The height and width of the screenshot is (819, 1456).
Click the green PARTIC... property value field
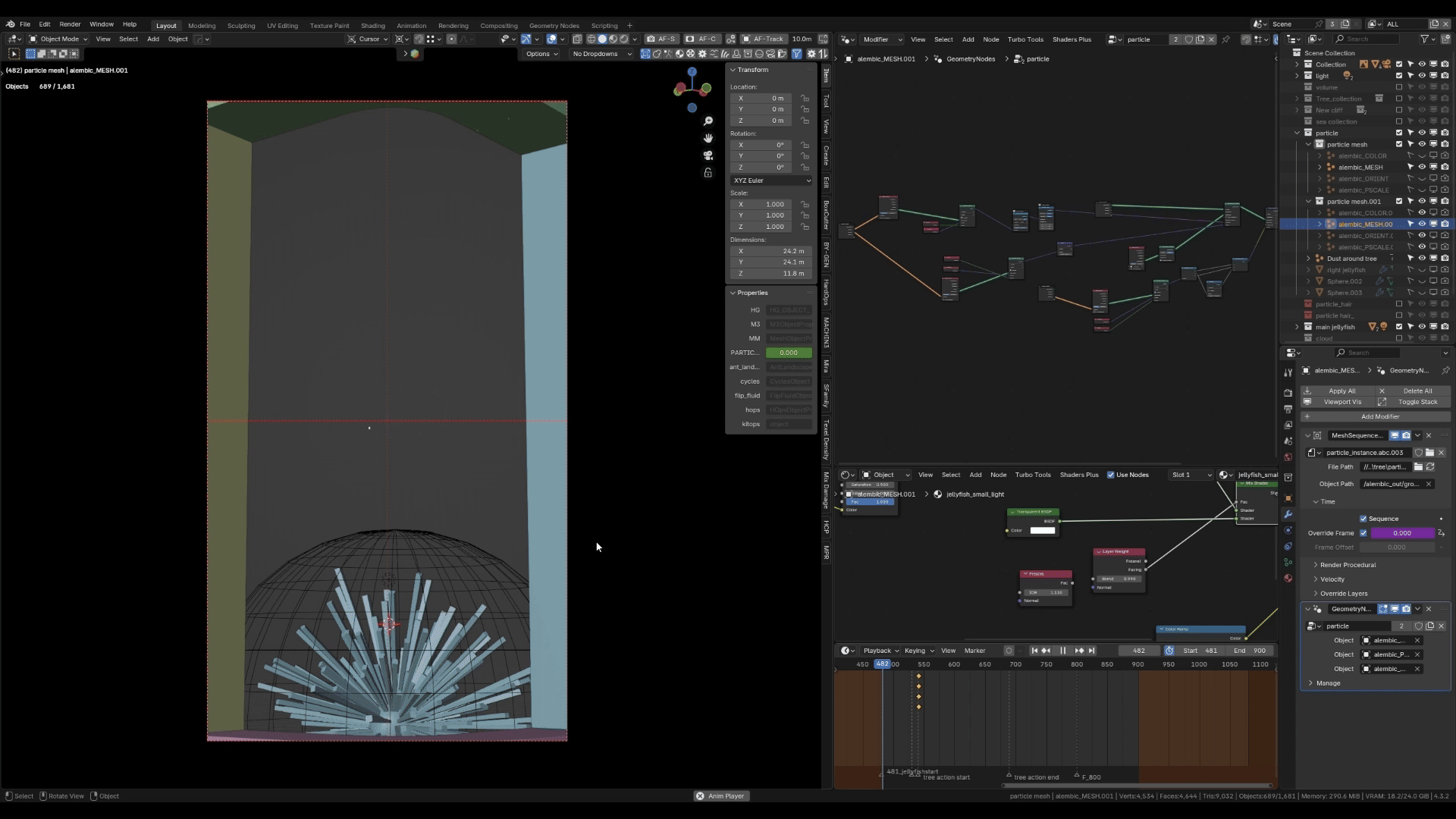(x=789, y=353)
